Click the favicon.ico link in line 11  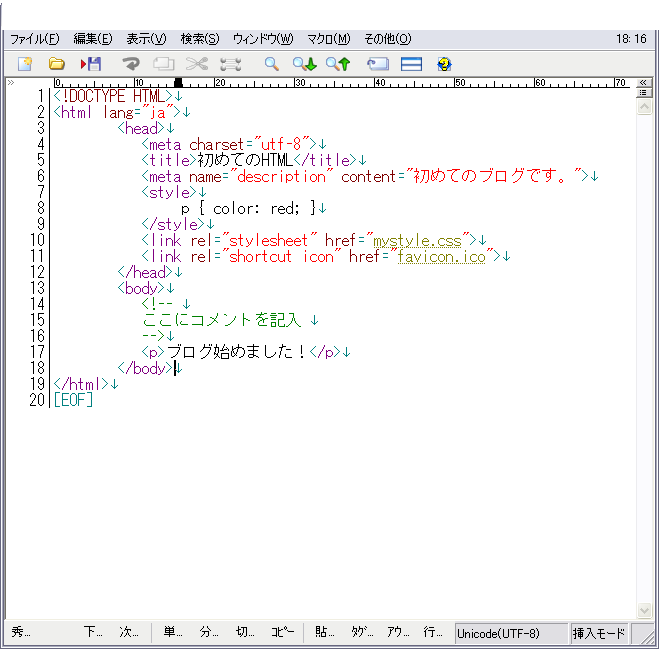(441, 256)
